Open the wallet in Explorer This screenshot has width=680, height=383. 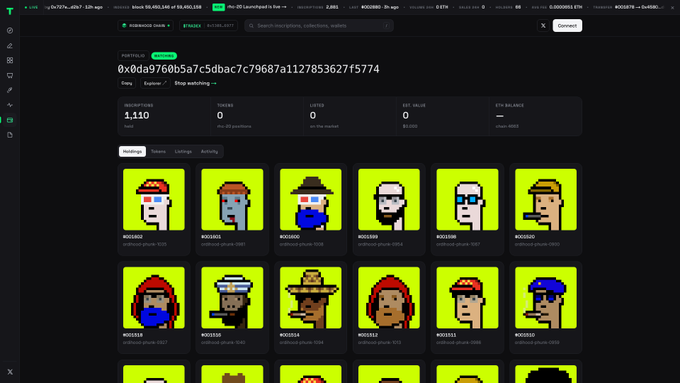tap(155, 83)
